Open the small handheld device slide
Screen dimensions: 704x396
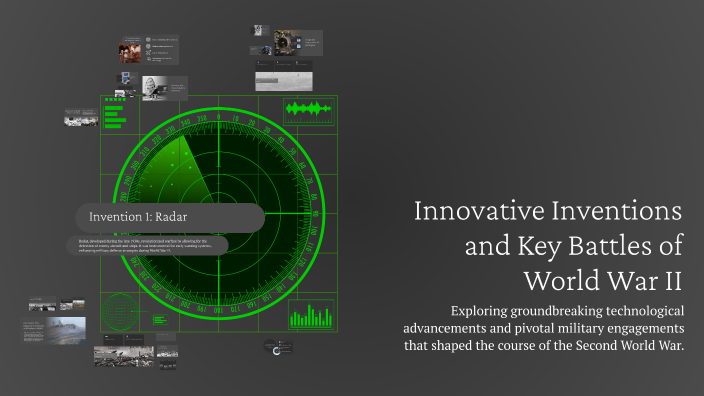click(127, 78)
